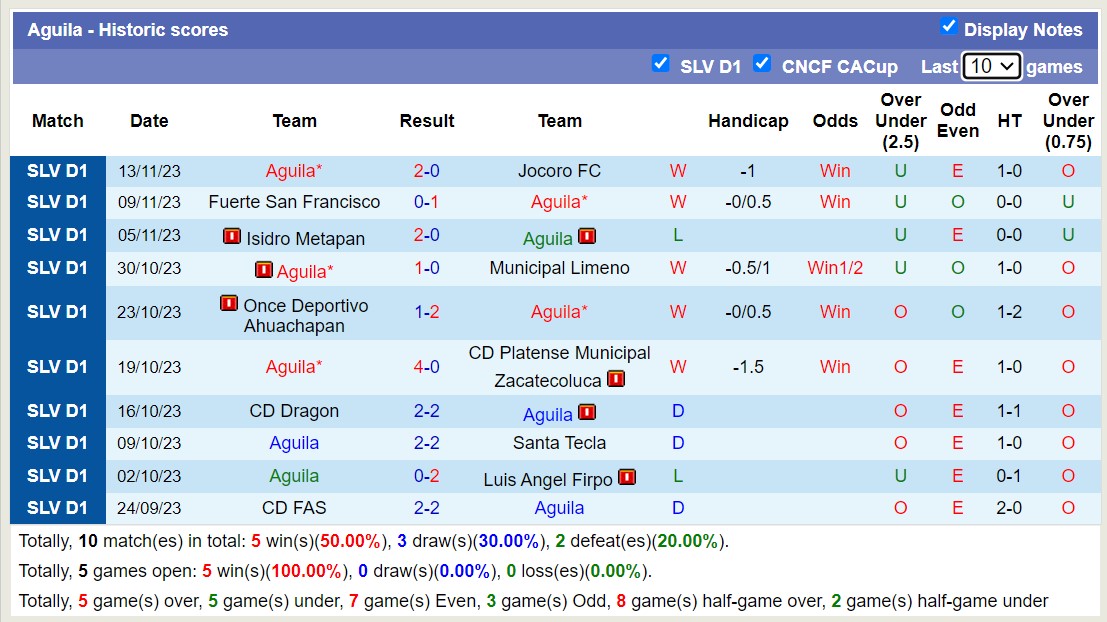Screen dimensions: 1107x622
Task: Click red card icon before Aguila on 30/10/23
Action: tap(264, 270)
